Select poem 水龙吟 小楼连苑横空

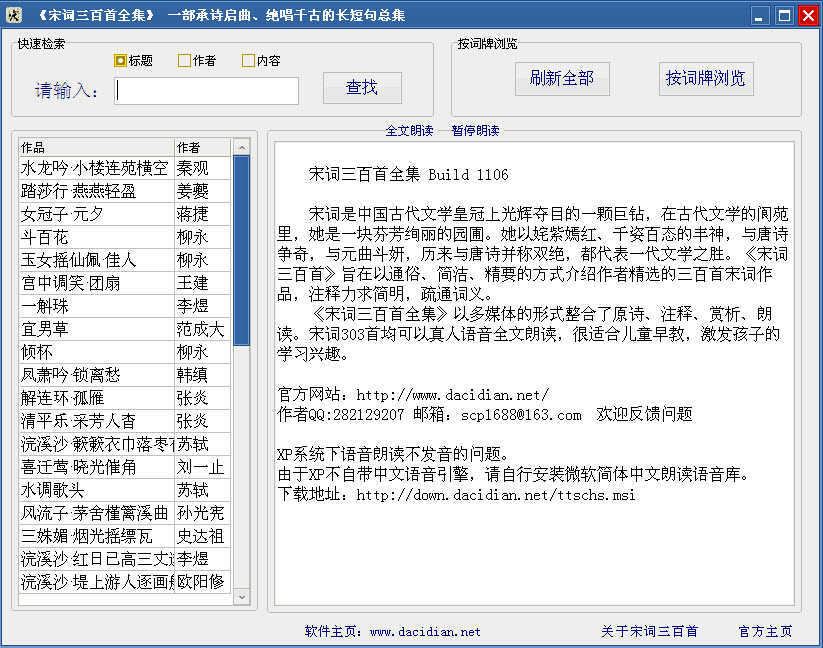tap(95, 168)
